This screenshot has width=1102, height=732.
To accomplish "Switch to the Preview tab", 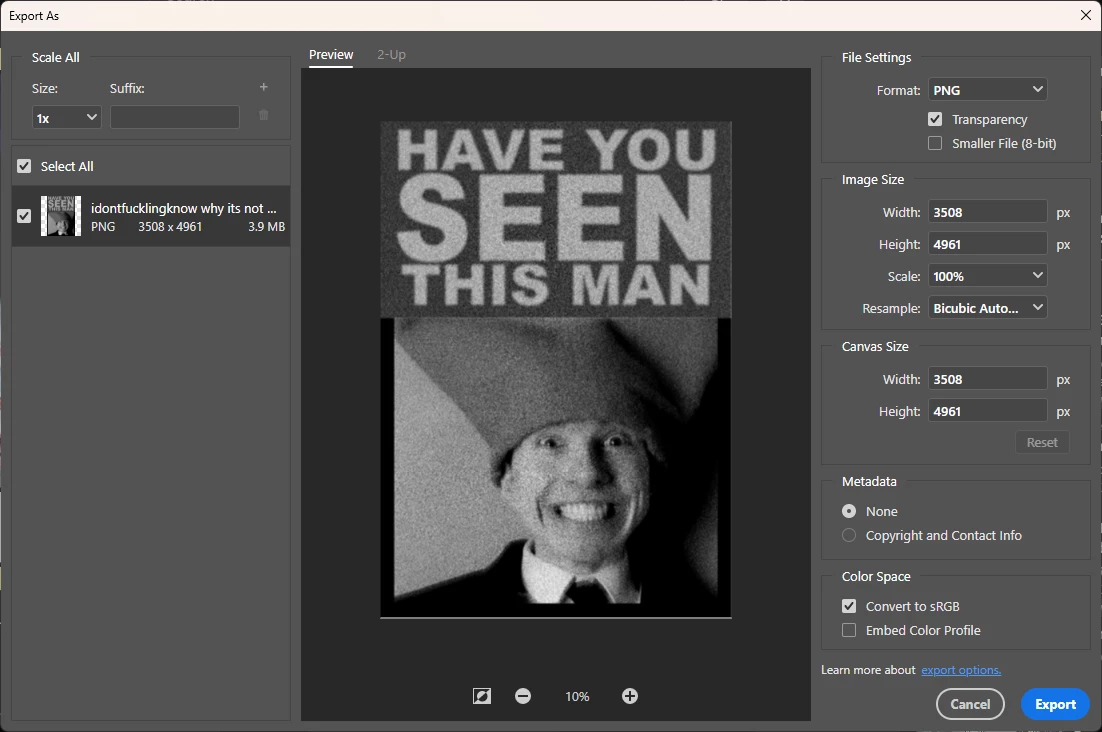I will tap(331, 55).
